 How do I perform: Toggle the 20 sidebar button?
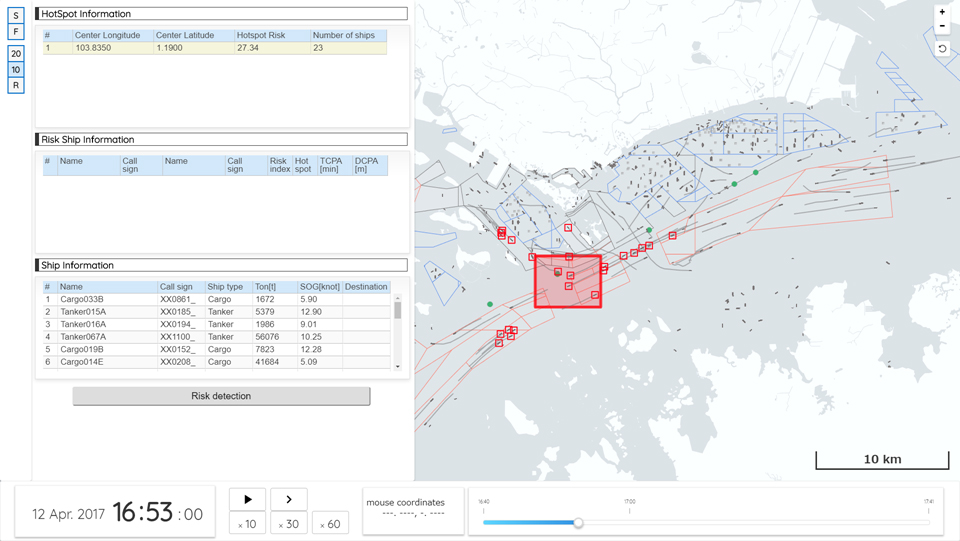tap(16, 54)
